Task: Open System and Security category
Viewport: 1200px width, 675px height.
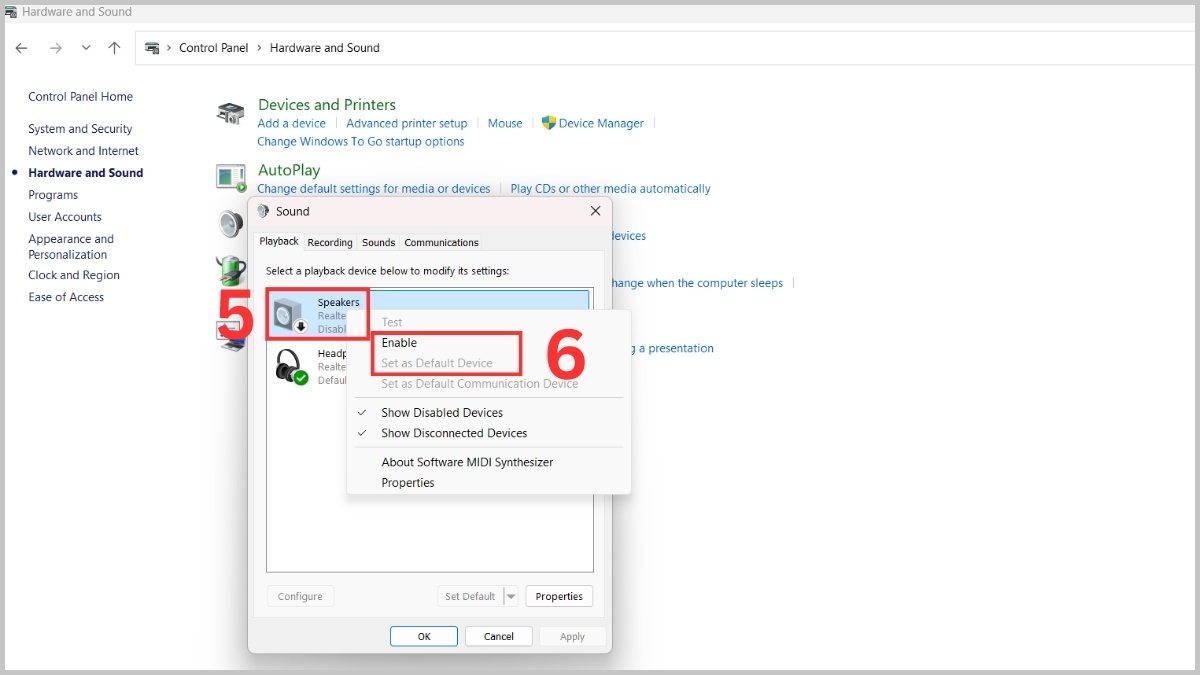Action: point(80,129)
